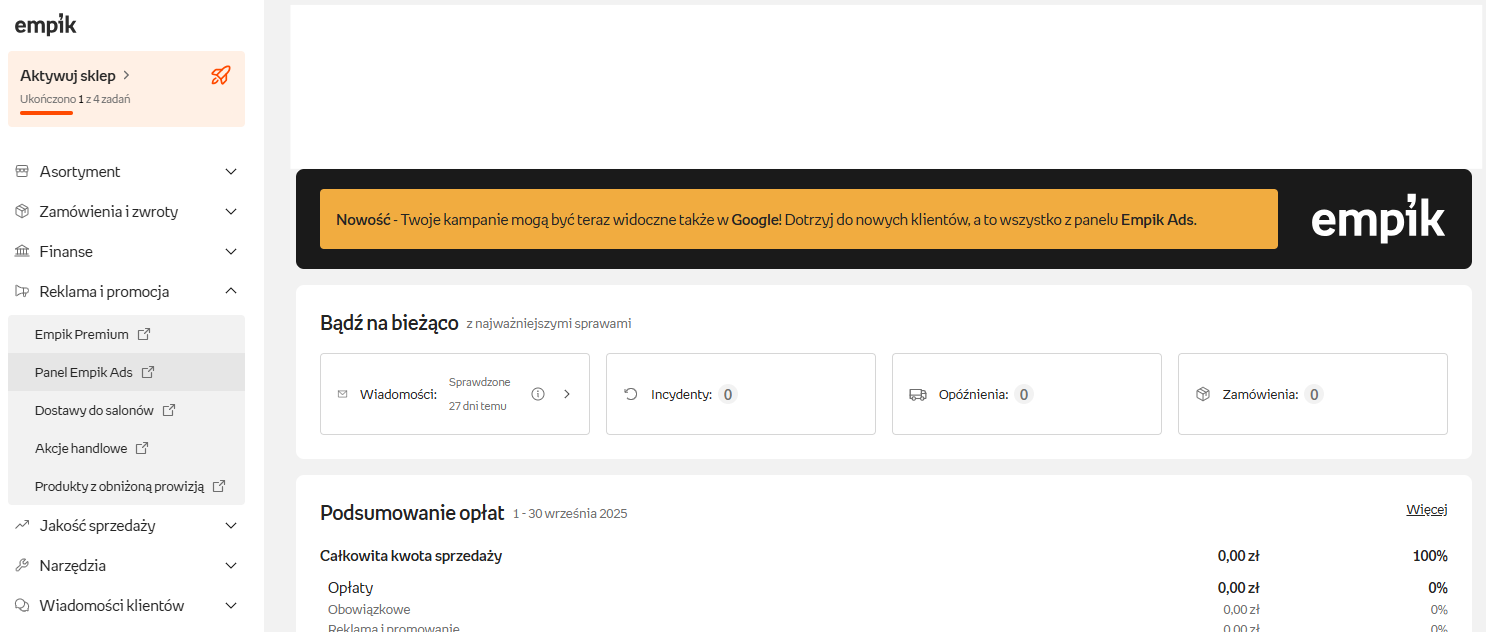This screenshot has height=632, width=1486.
Task: Click the Asortyment store icon
Action: [22, 172]
